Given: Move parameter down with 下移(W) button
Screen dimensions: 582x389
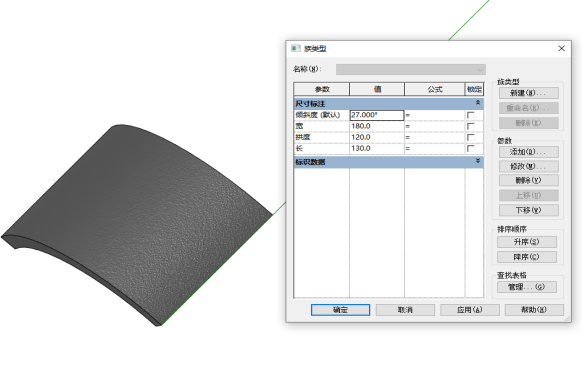Looking at the screenshot, I should pos(529,210).
